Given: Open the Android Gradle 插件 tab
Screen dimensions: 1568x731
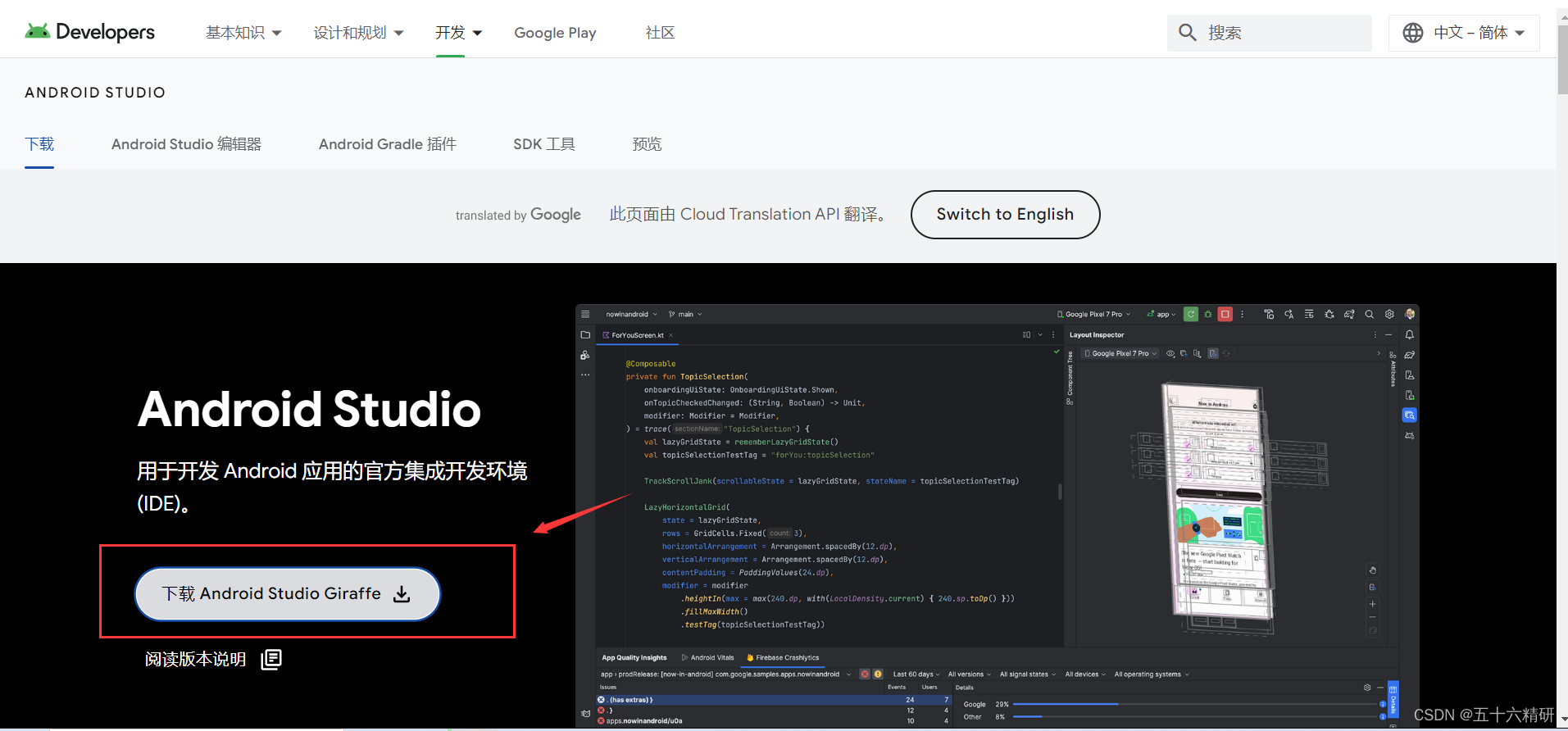Looking at the screenshot, I should [388, 144].
